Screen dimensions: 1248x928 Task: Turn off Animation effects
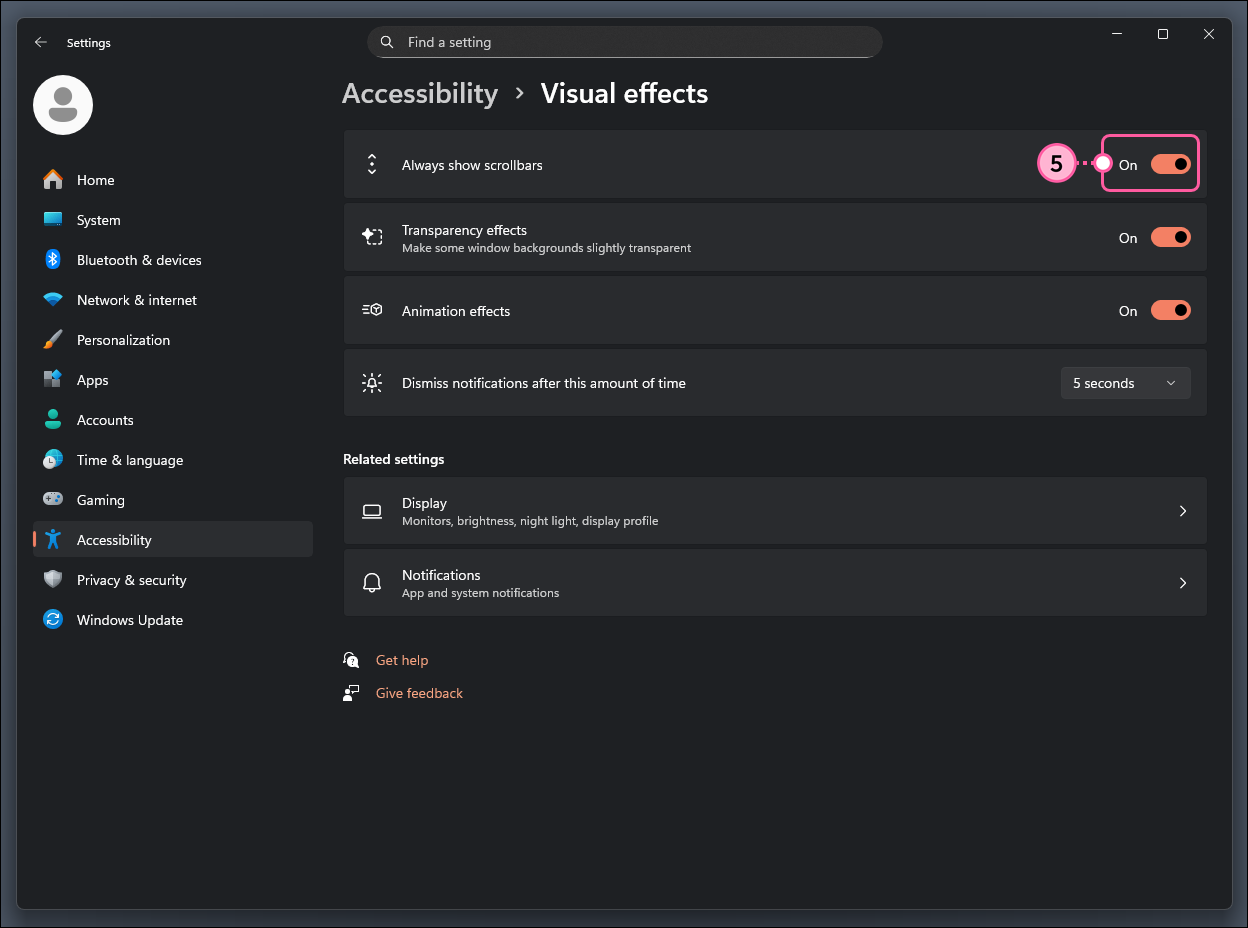1170,310
